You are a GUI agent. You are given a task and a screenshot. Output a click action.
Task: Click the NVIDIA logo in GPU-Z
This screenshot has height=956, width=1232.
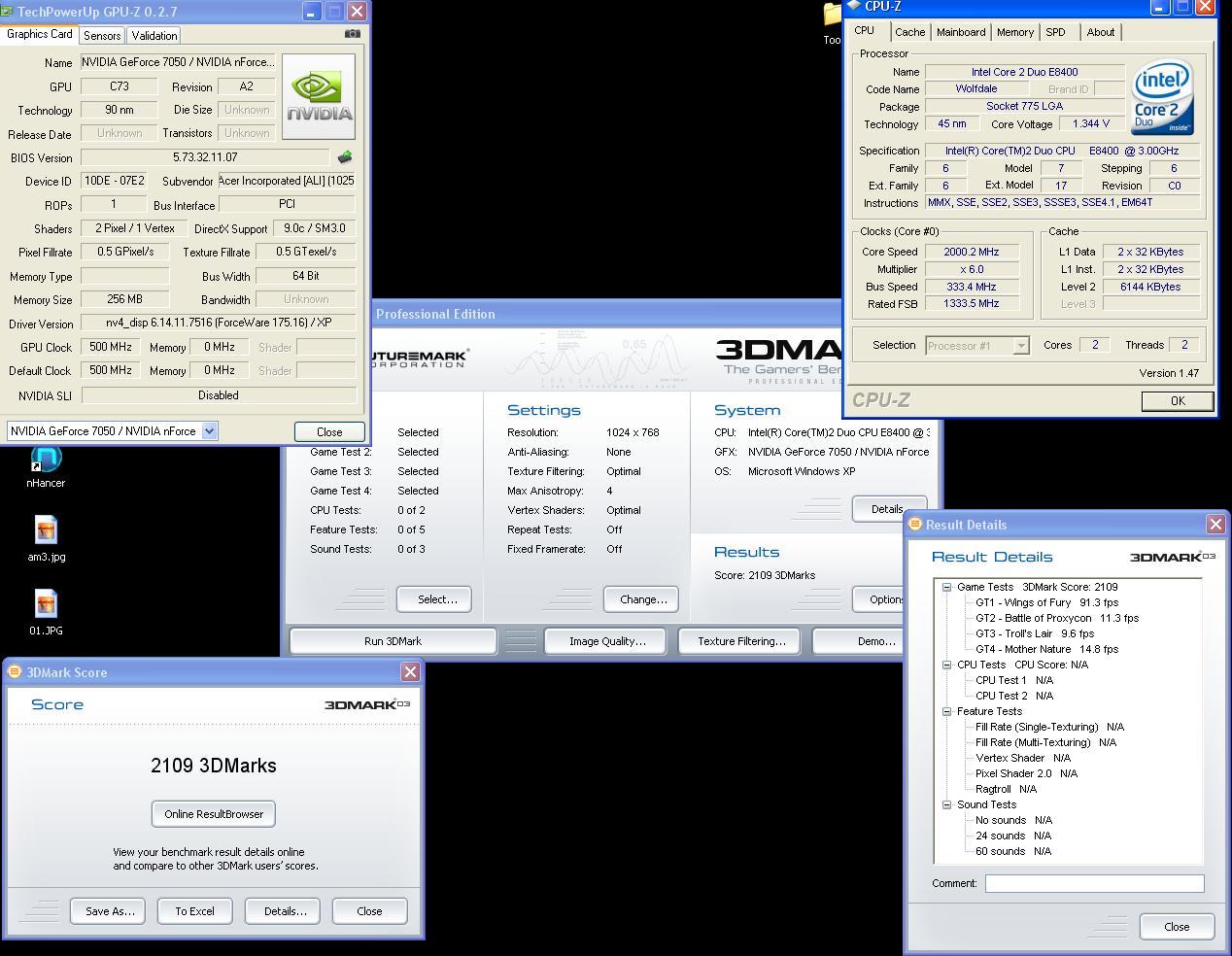pos(319,96)
